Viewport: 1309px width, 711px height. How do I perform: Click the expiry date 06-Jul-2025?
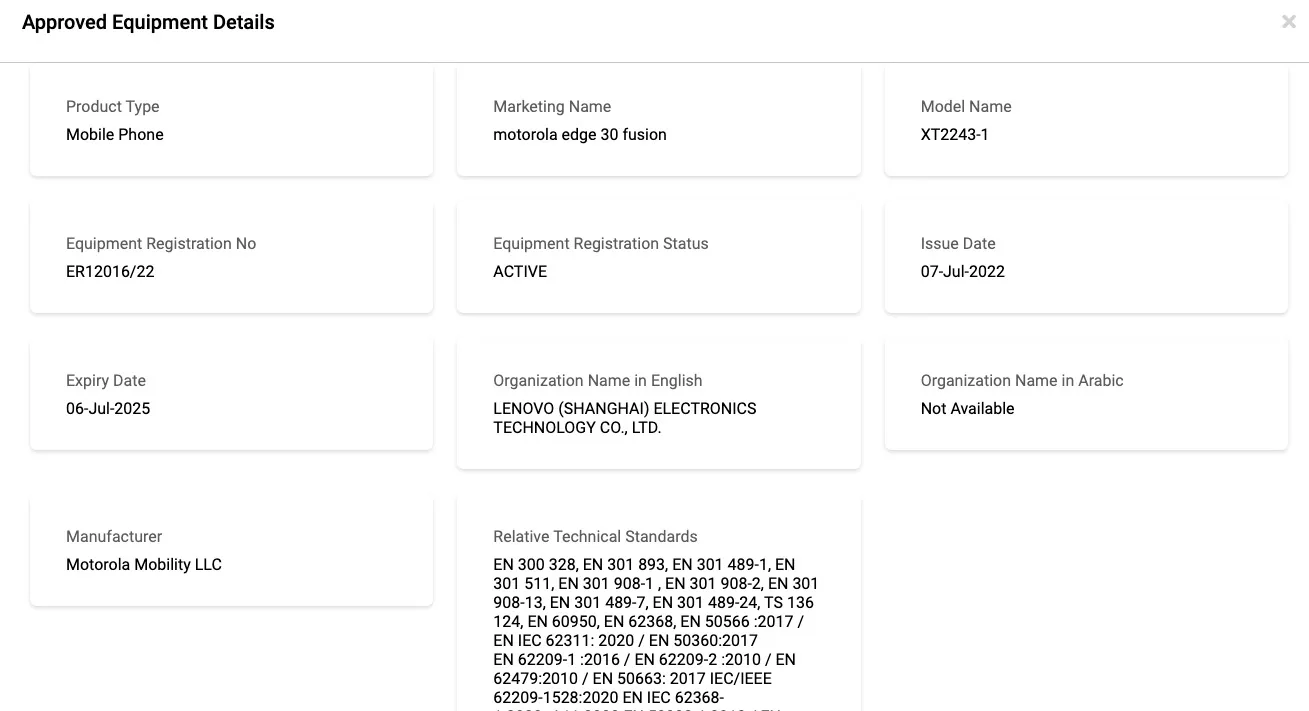click(108, 408)
